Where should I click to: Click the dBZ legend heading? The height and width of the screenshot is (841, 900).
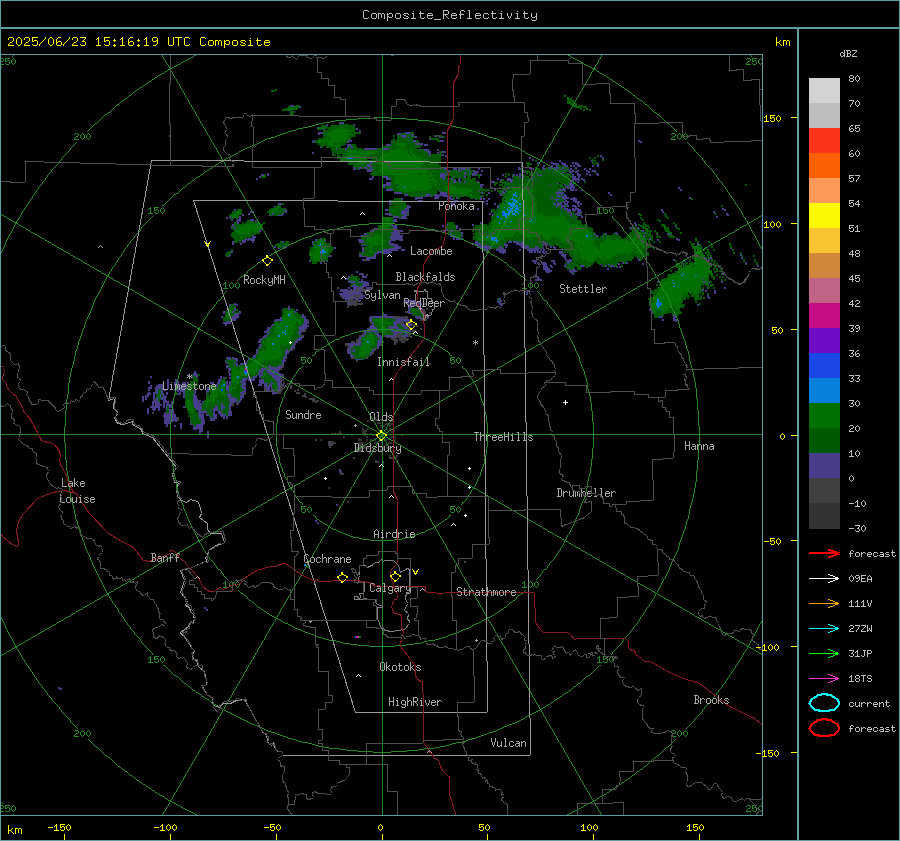tap(848, 53)
